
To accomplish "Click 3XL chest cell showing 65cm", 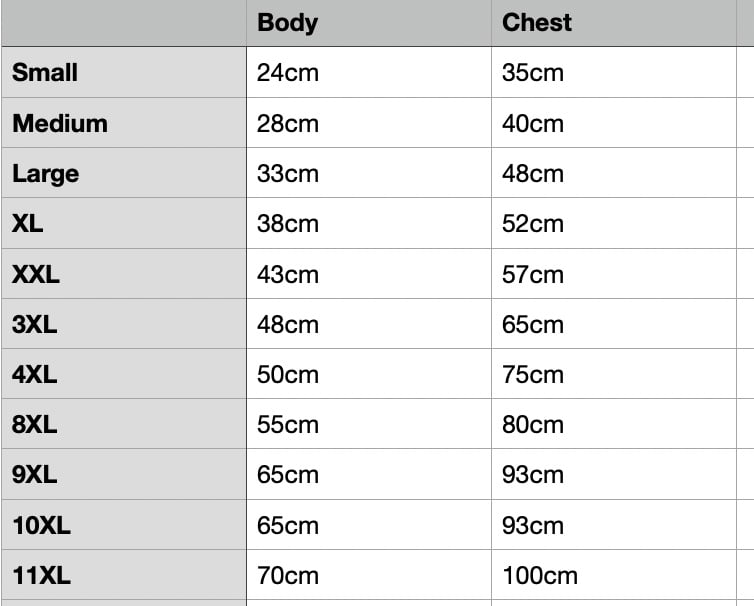I will [x=613, y=325].
